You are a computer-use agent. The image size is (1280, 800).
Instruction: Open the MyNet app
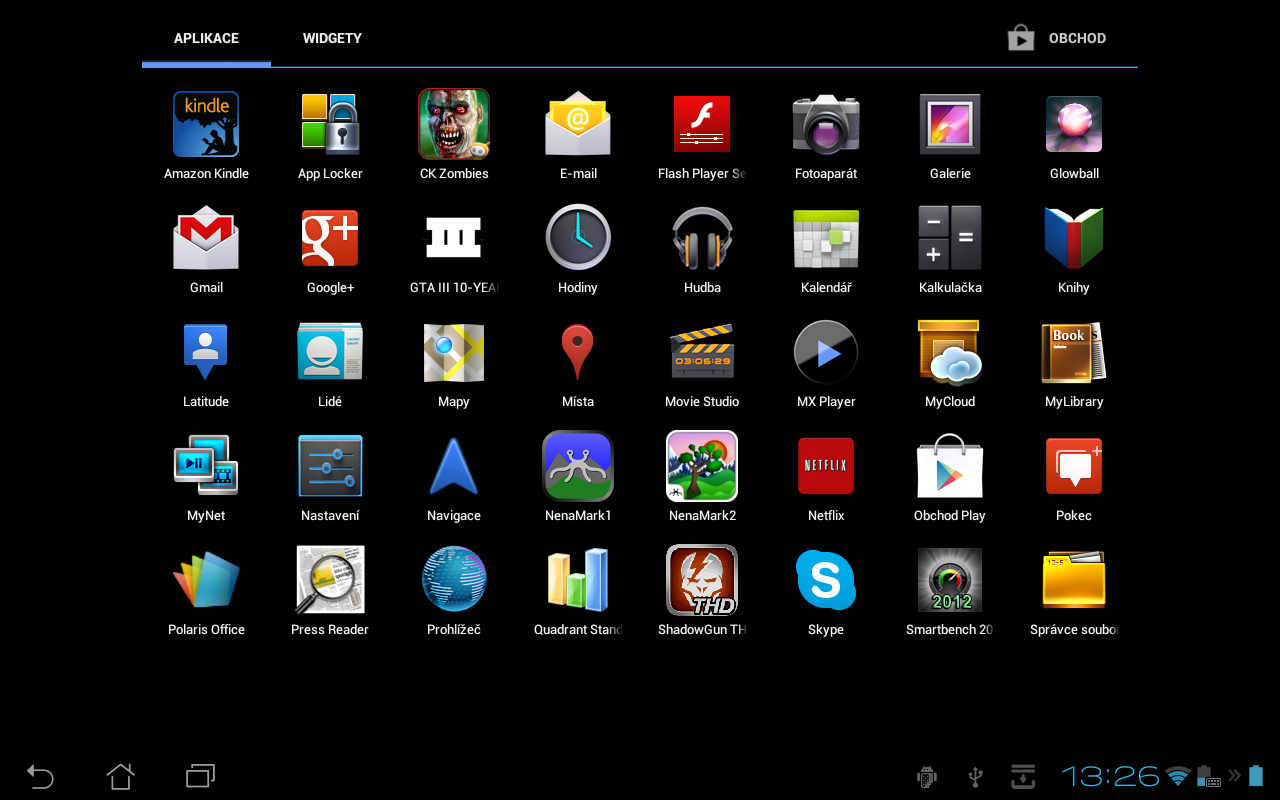(x=206, y=466)
